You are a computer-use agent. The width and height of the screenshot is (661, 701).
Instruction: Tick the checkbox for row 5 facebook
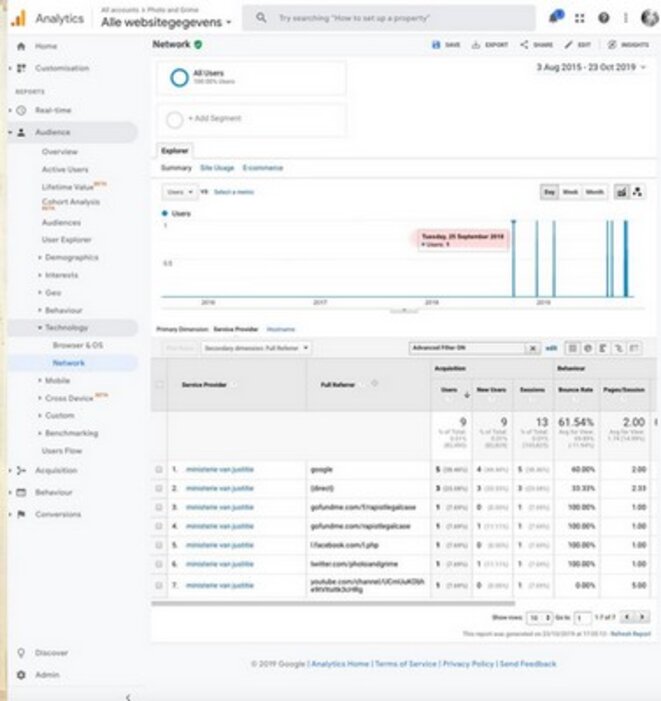point(159,545)
